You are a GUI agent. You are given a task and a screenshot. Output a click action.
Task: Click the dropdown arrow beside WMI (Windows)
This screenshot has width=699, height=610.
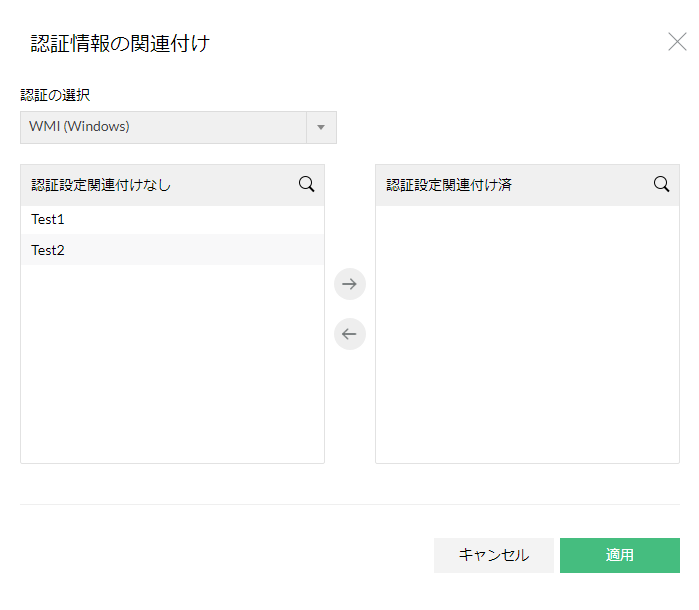click(x=321, y=127)
